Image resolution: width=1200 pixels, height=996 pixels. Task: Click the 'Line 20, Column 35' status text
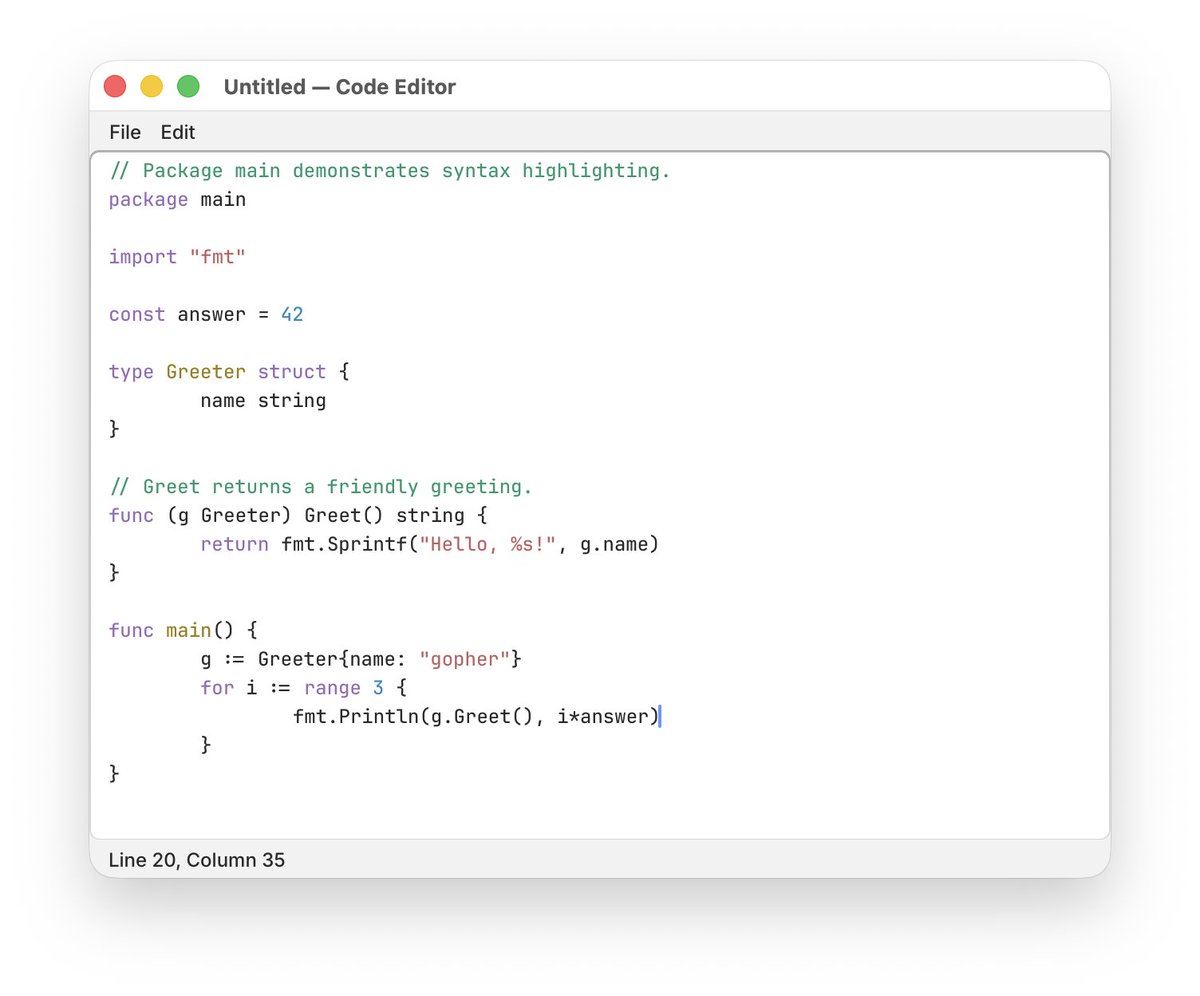coord(197,860)
